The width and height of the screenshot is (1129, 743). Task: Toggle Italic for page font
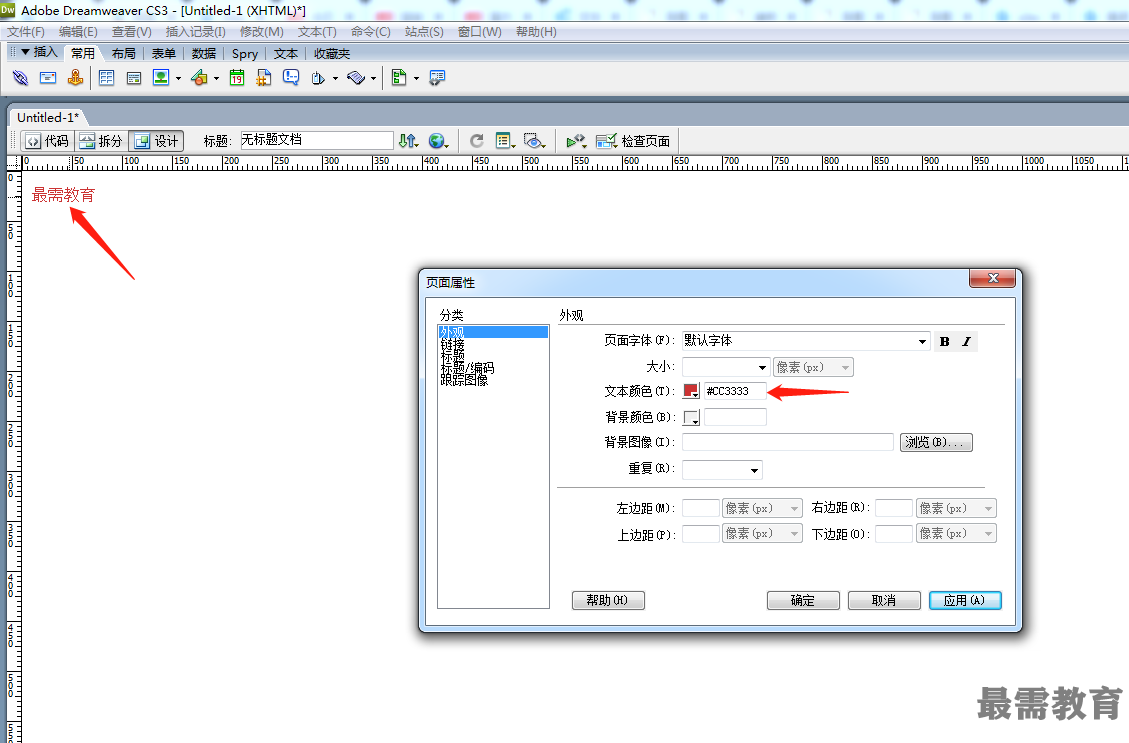[966, 342]
